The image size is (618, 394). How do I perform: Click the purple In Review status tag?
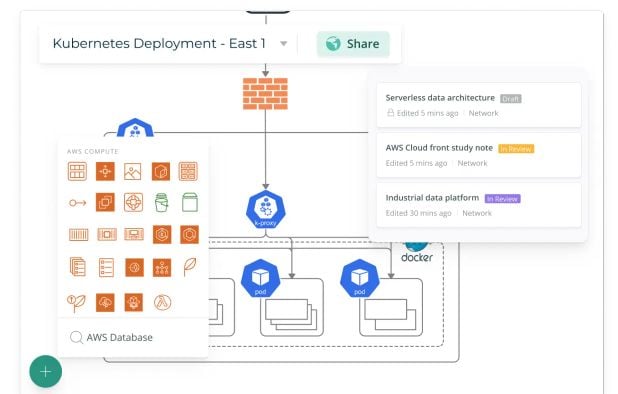pyautogui.click(x=503, y=199)
